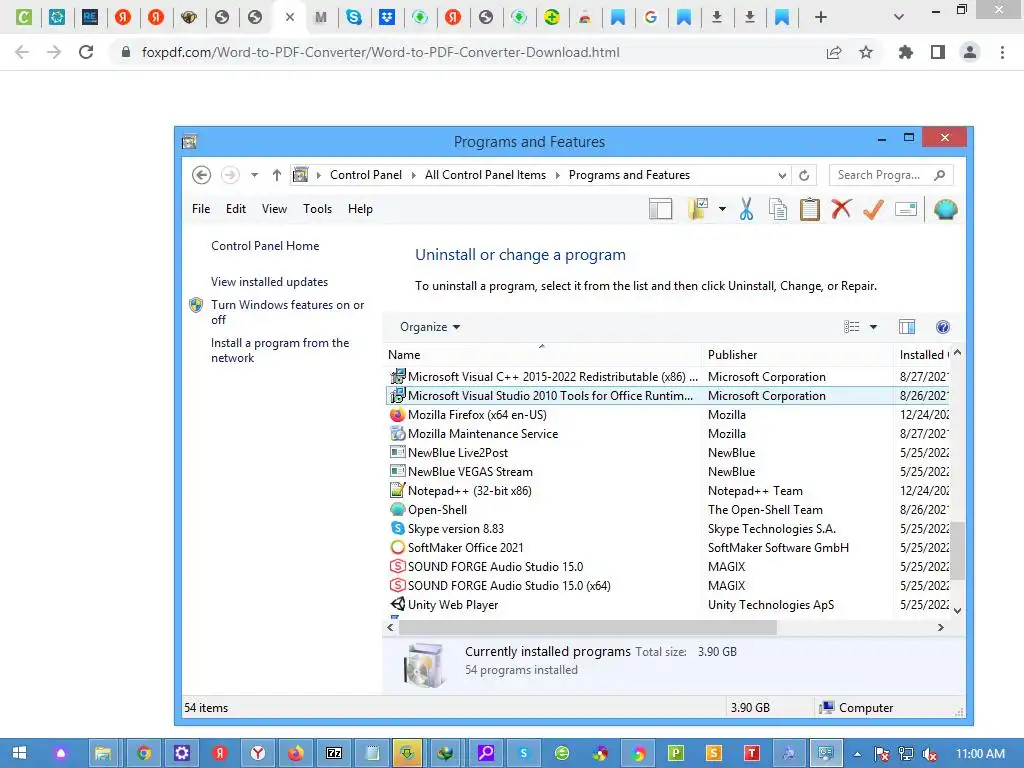The height and width of the screenshot is (768, 1024).
Task: Click the Rename toolbar icon next to checkmark
Action: tap(906, 209)
